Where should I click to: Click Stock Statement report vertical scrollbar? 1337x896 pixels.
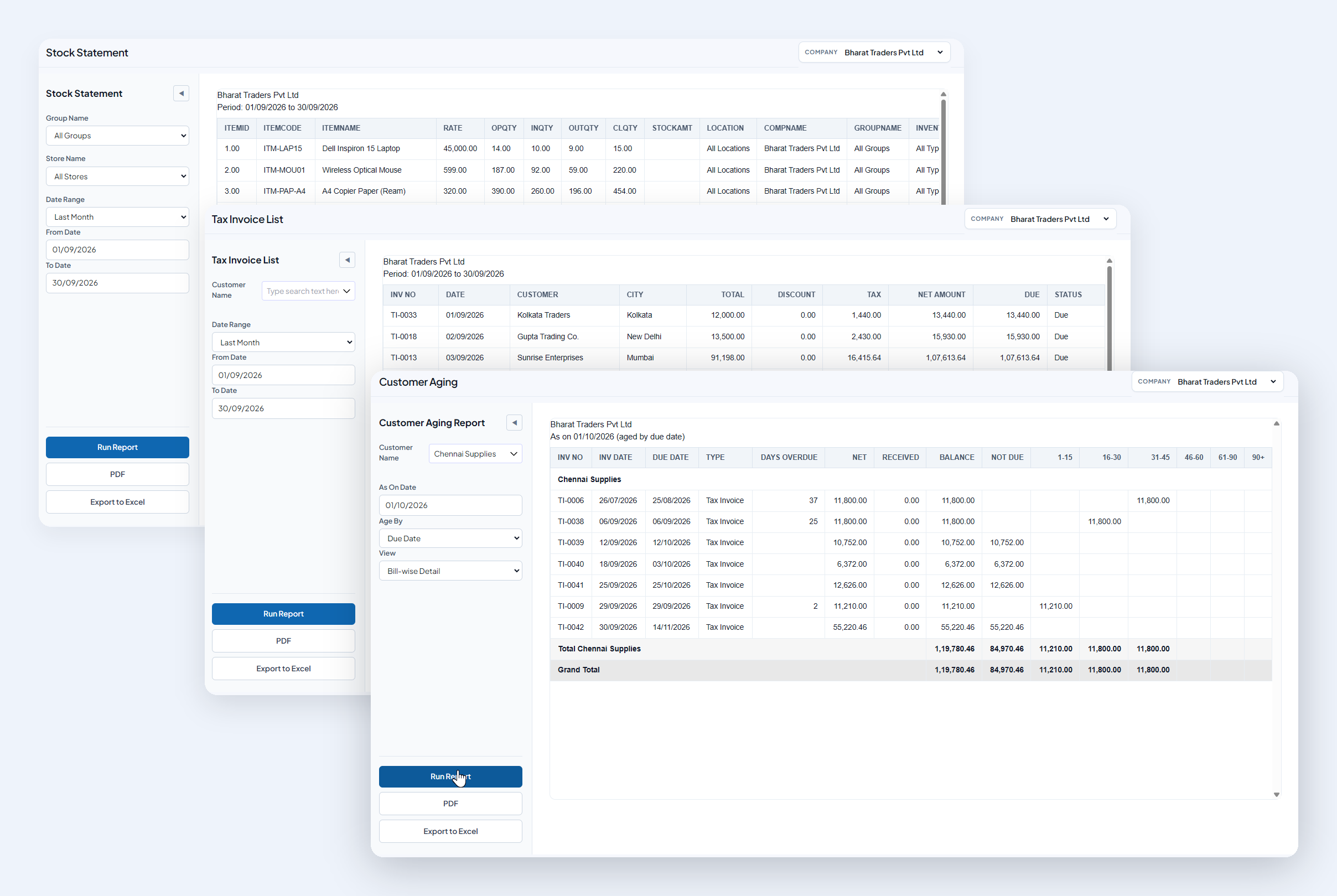[x=944, y=152]
